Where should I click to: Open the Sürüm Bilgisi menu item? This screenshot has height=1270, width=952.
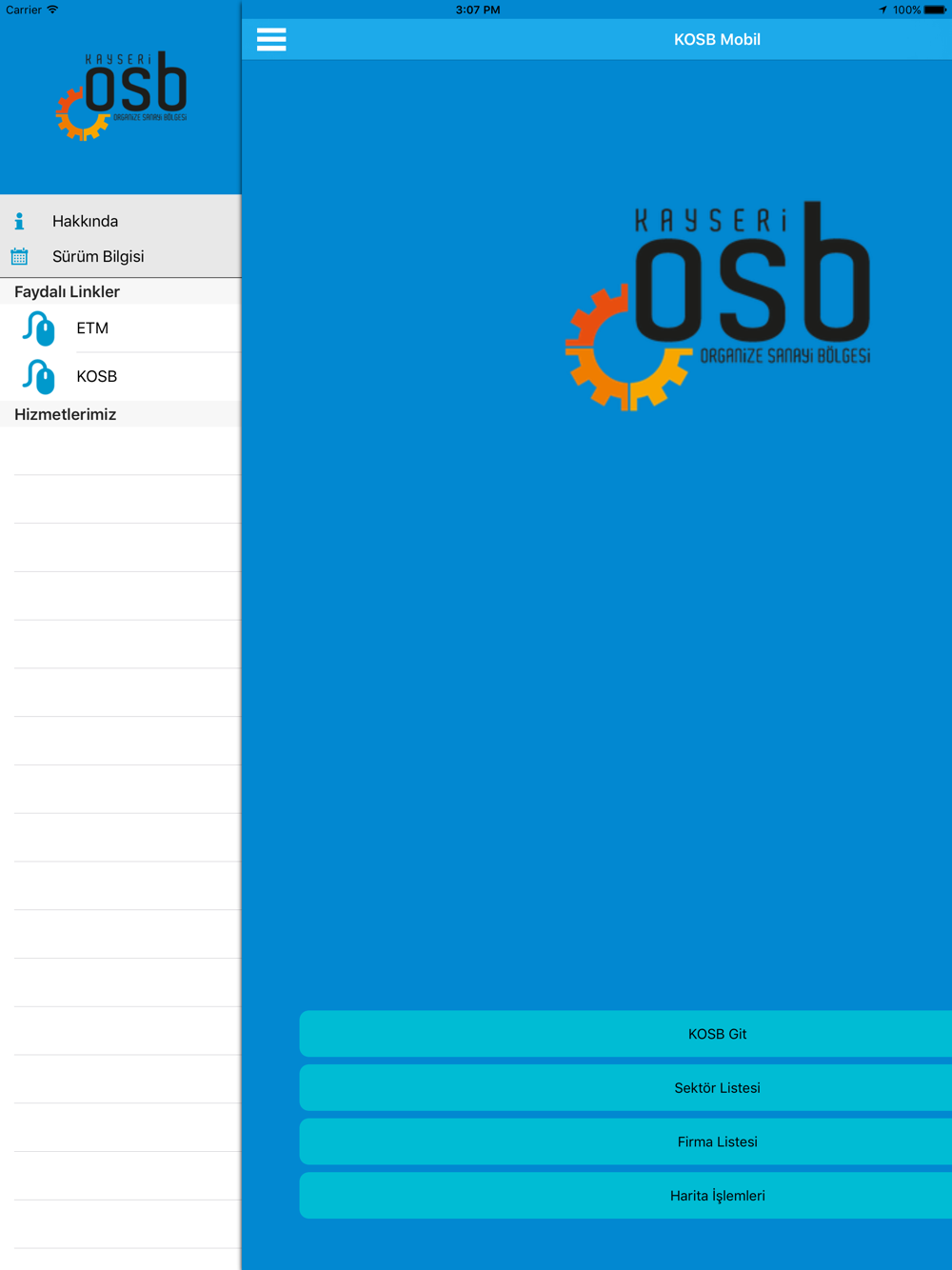coord(121,256)
